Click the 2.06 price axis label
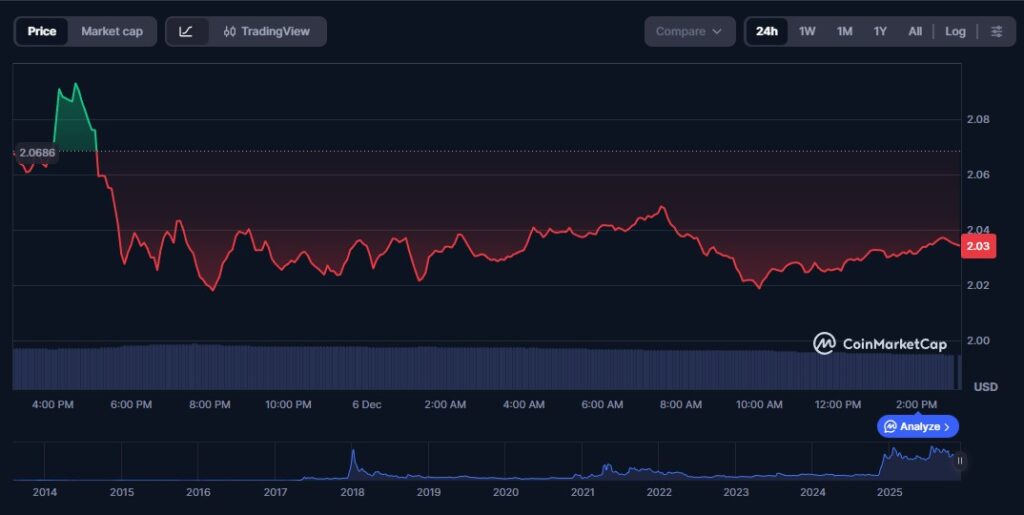The width and height of the screenshot is (1024, 515). click(978, 175)
